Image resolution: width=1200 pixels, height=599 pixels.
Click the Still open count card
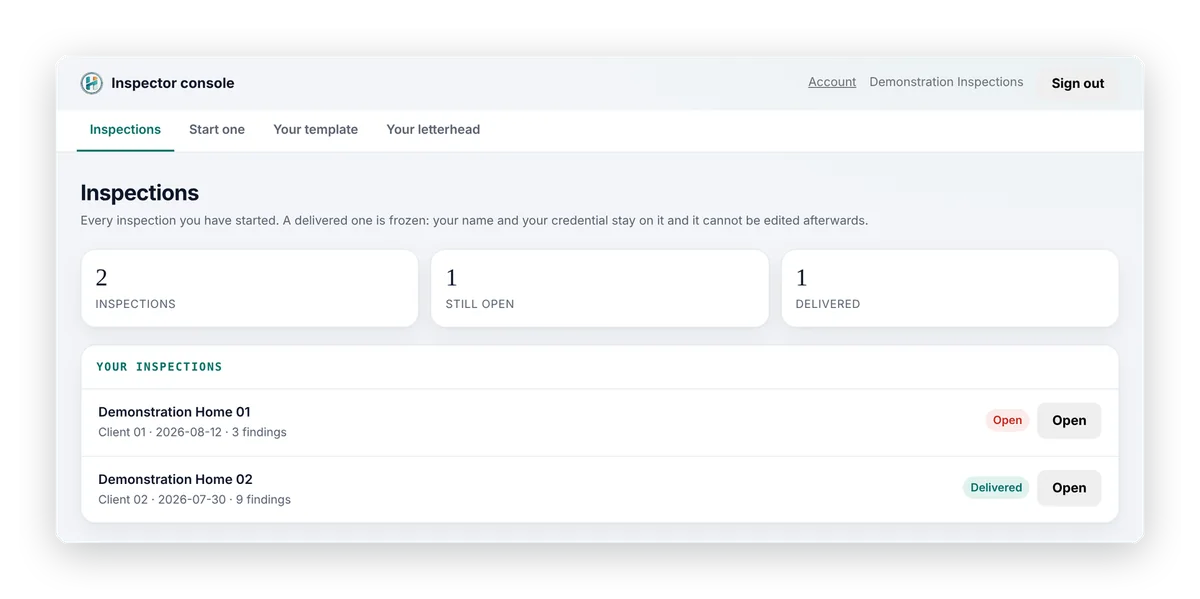click(600, 288)
